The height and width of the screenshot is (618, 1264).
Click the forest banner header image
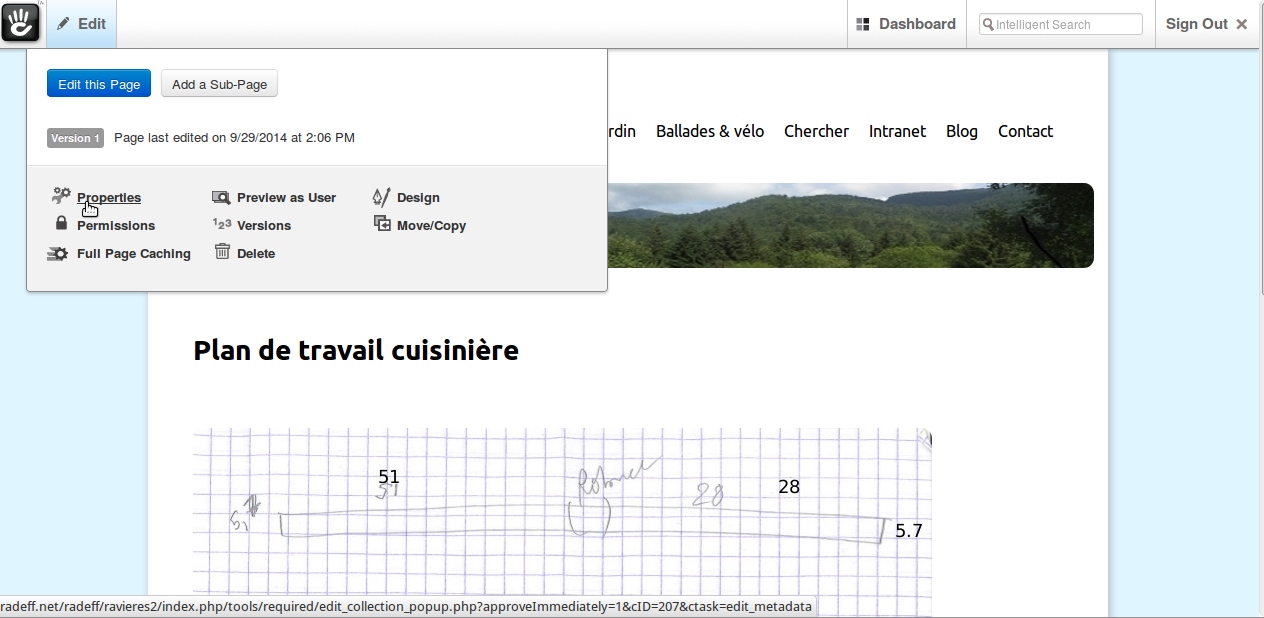850,225
